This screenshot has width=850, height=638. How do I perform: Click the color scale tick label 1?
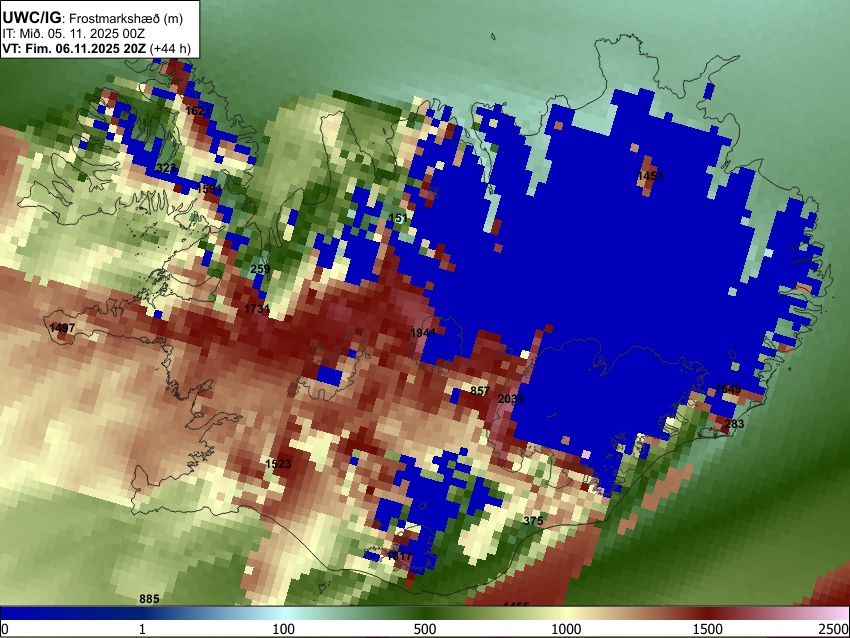[x=142, y=629]
